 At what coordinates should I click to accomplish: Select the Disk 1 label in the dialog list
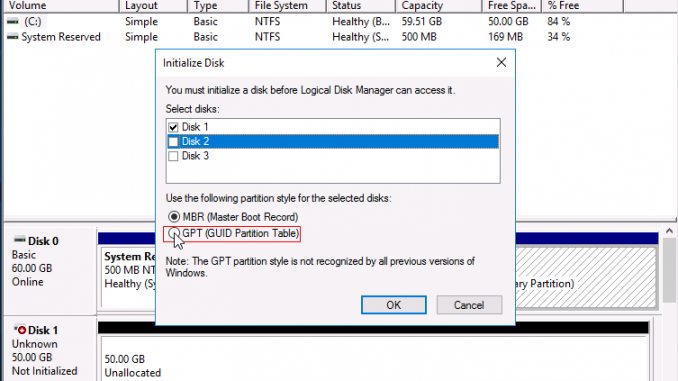point(195,127)
